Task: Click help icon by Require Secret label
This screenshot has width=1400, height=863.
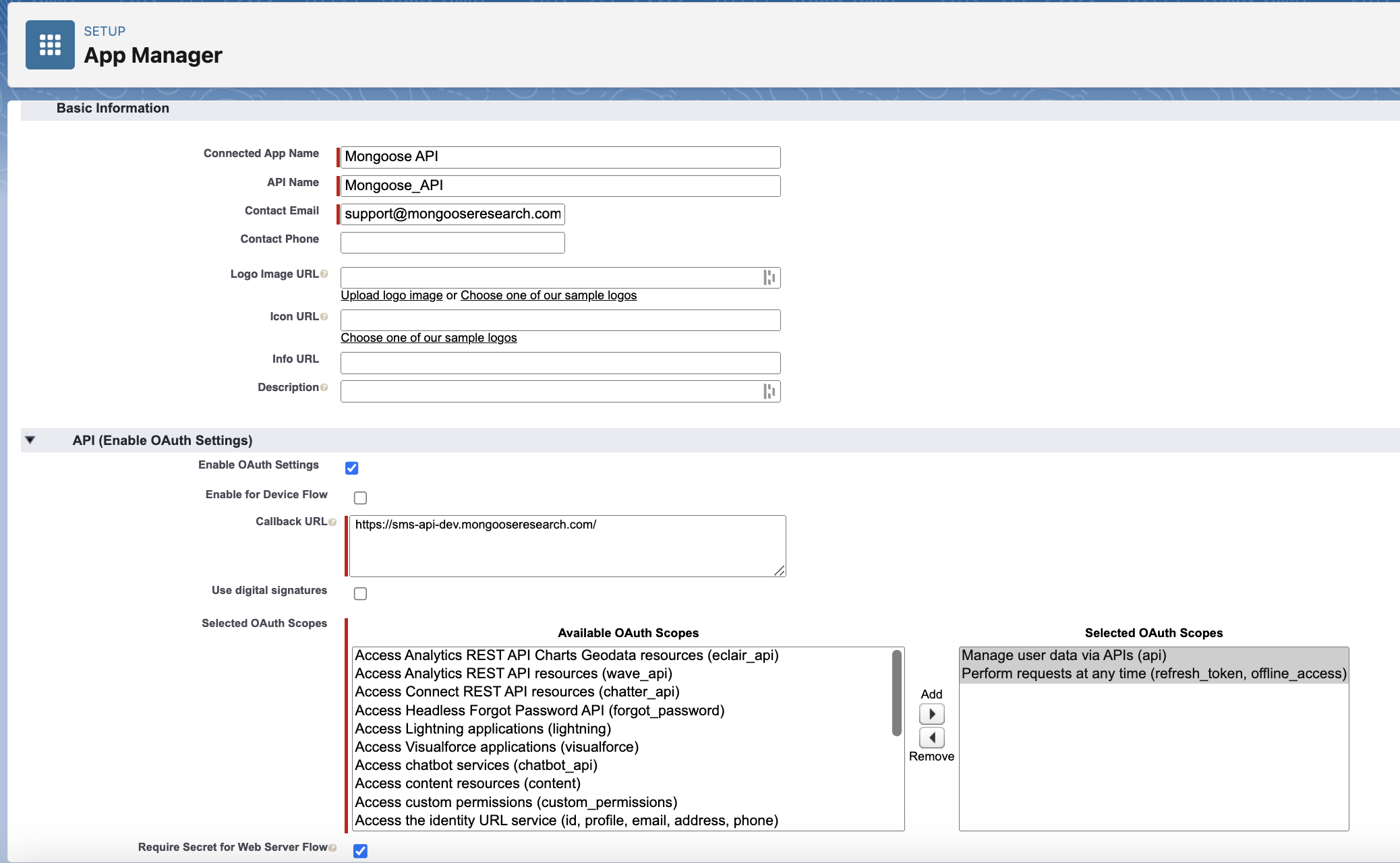Action: pos(332,847)
